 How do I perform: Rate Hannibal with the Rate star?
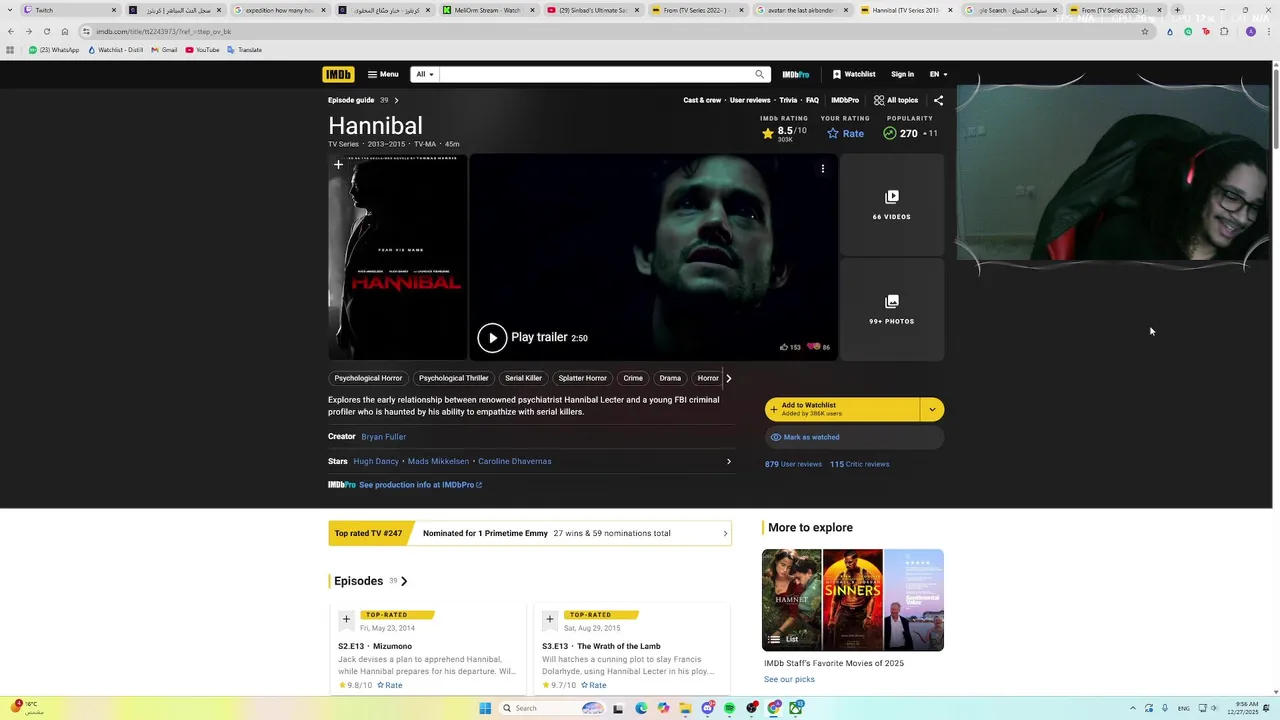coord(845,133)
